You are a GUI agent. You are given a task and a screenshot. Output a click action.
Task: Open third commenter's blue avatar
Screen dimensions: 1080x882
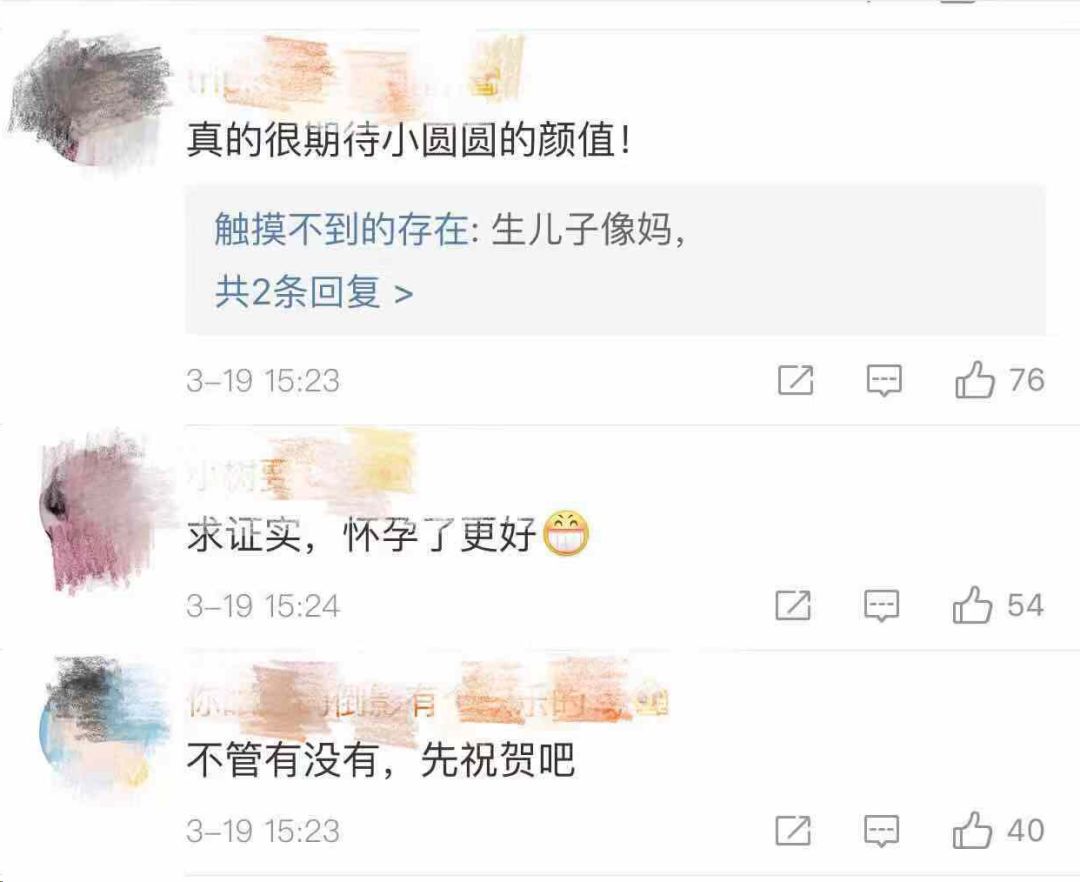click(x=105, y=730)
